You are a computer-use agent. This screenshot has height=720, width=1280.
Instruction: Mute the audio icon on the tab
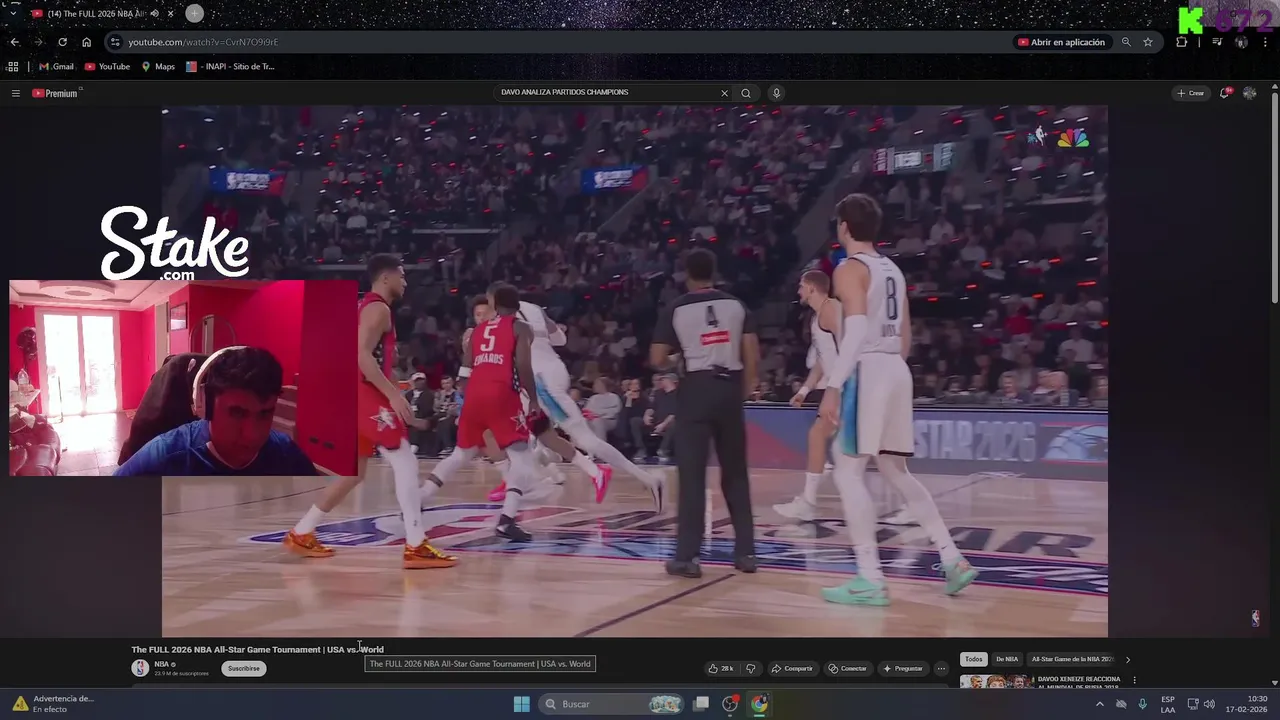(x=154, y=14)
